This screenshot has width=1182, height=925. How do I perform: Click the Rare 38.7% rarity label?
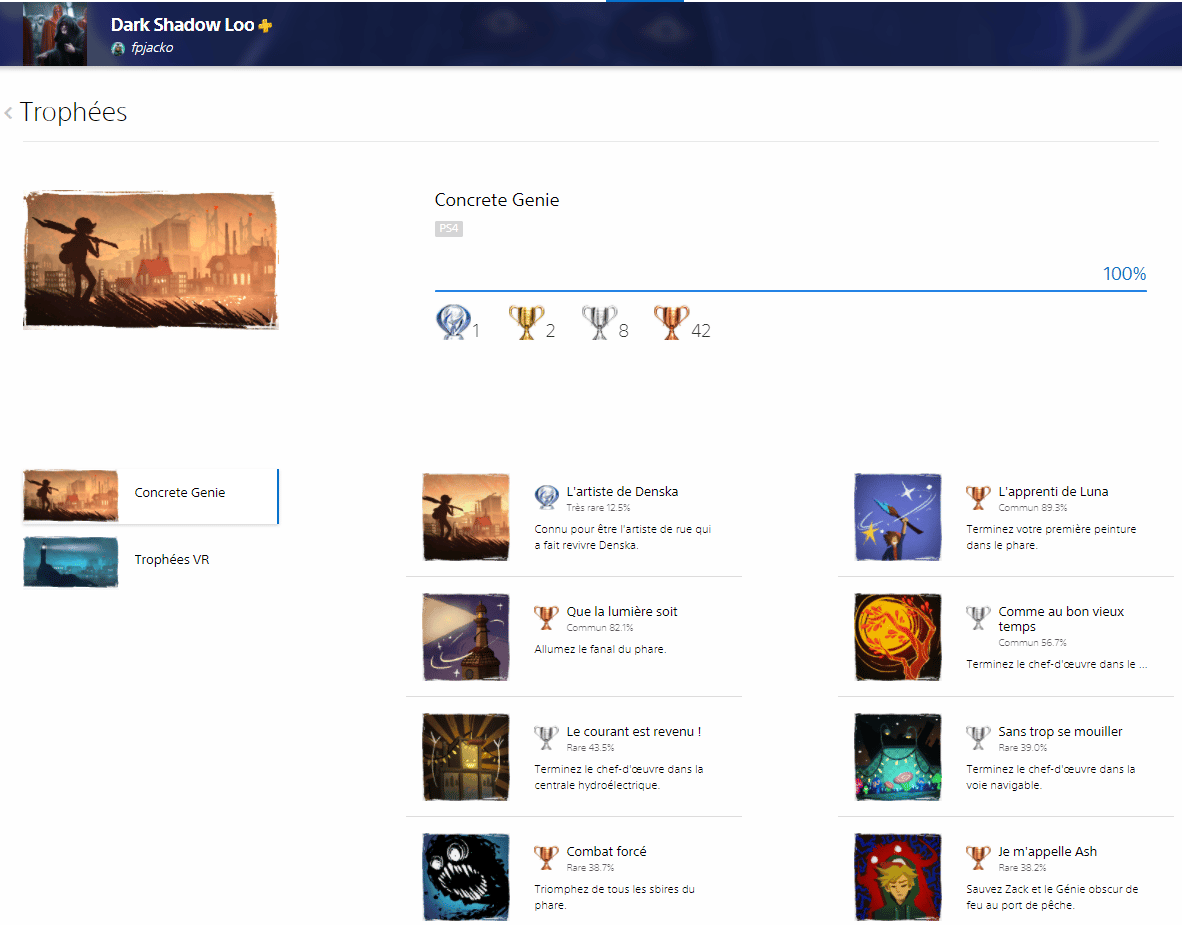pos(590,867)
